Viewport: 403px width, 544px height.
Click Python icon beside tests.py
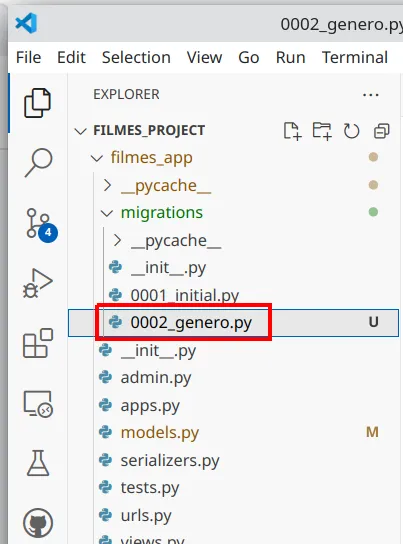pos(105,487)
